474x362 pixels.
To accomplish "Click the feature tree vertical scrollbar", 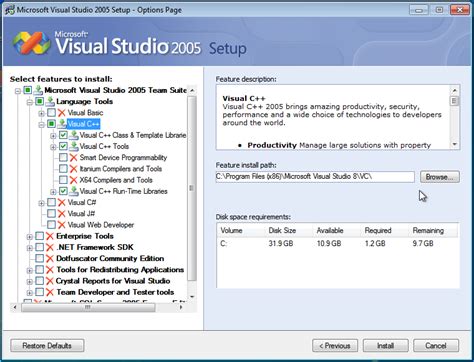I will 192,188.
